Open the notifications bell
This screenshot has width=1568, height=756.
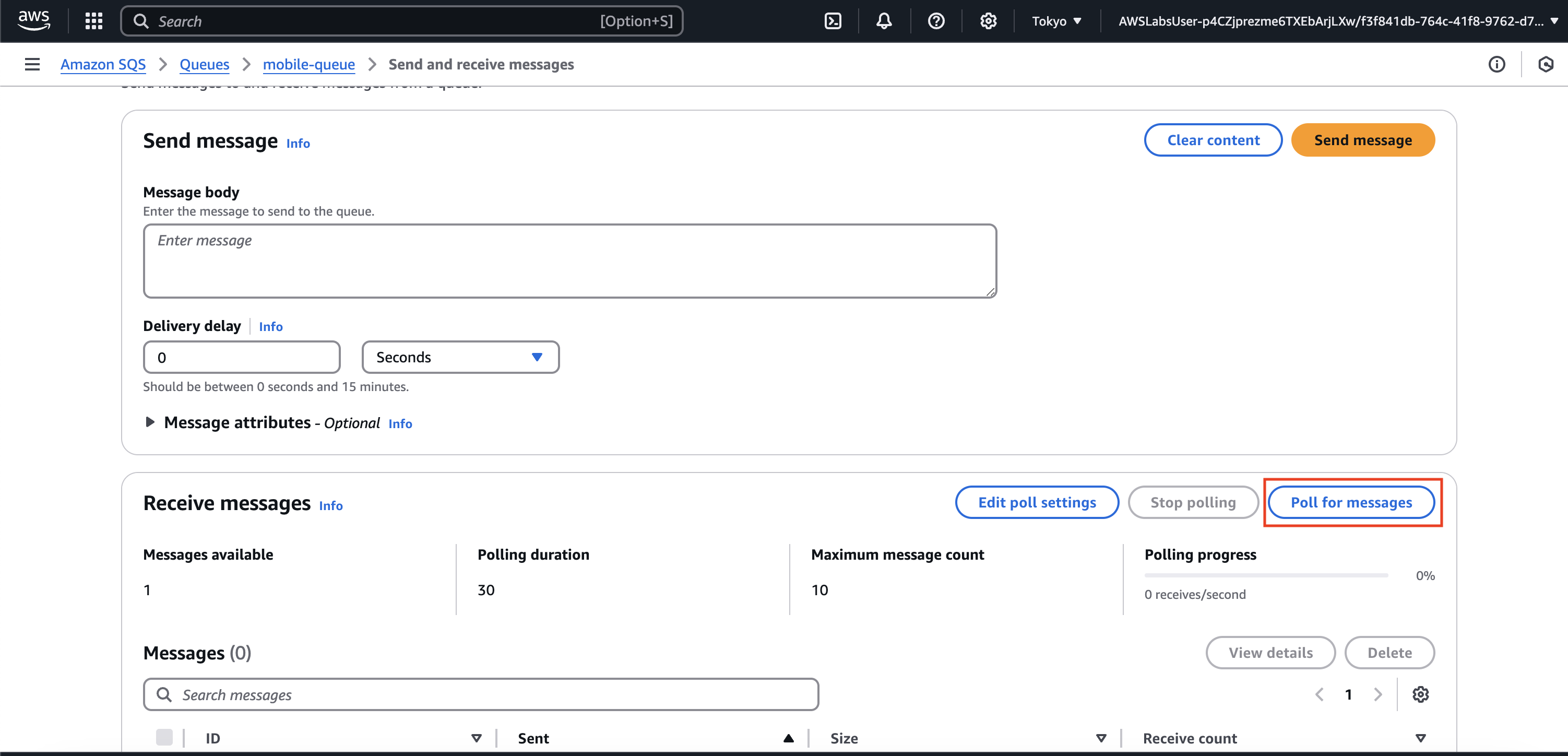(884, 21)
